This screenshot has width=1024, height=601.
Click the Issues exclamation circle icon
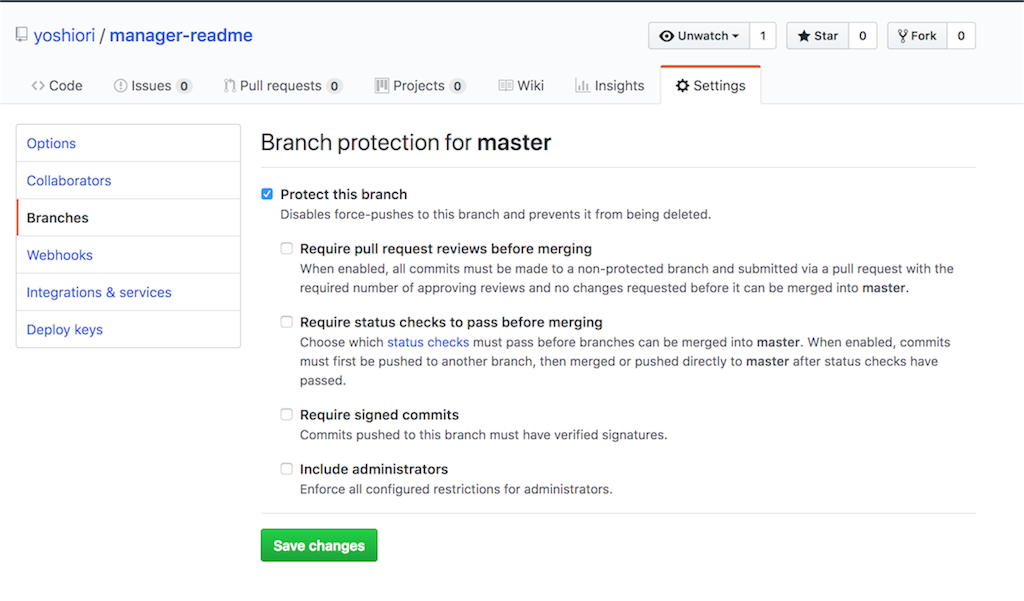tap(120, 86)
